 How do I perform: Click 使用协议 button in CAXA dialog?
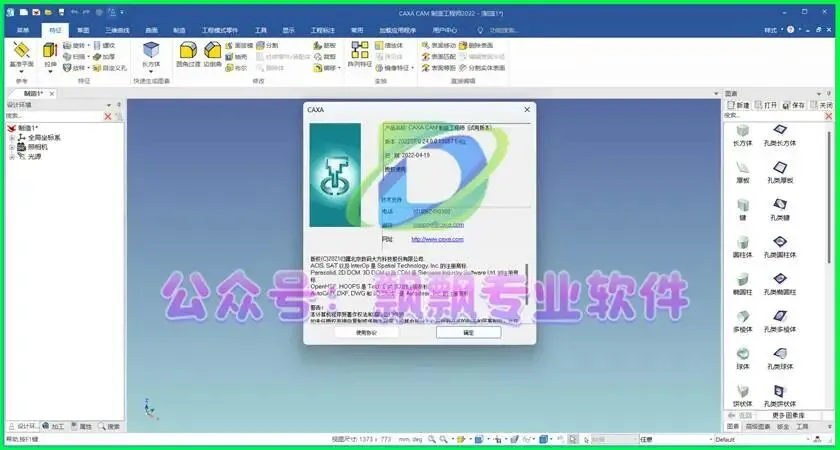pyautogui.click(x=366, y=332)
